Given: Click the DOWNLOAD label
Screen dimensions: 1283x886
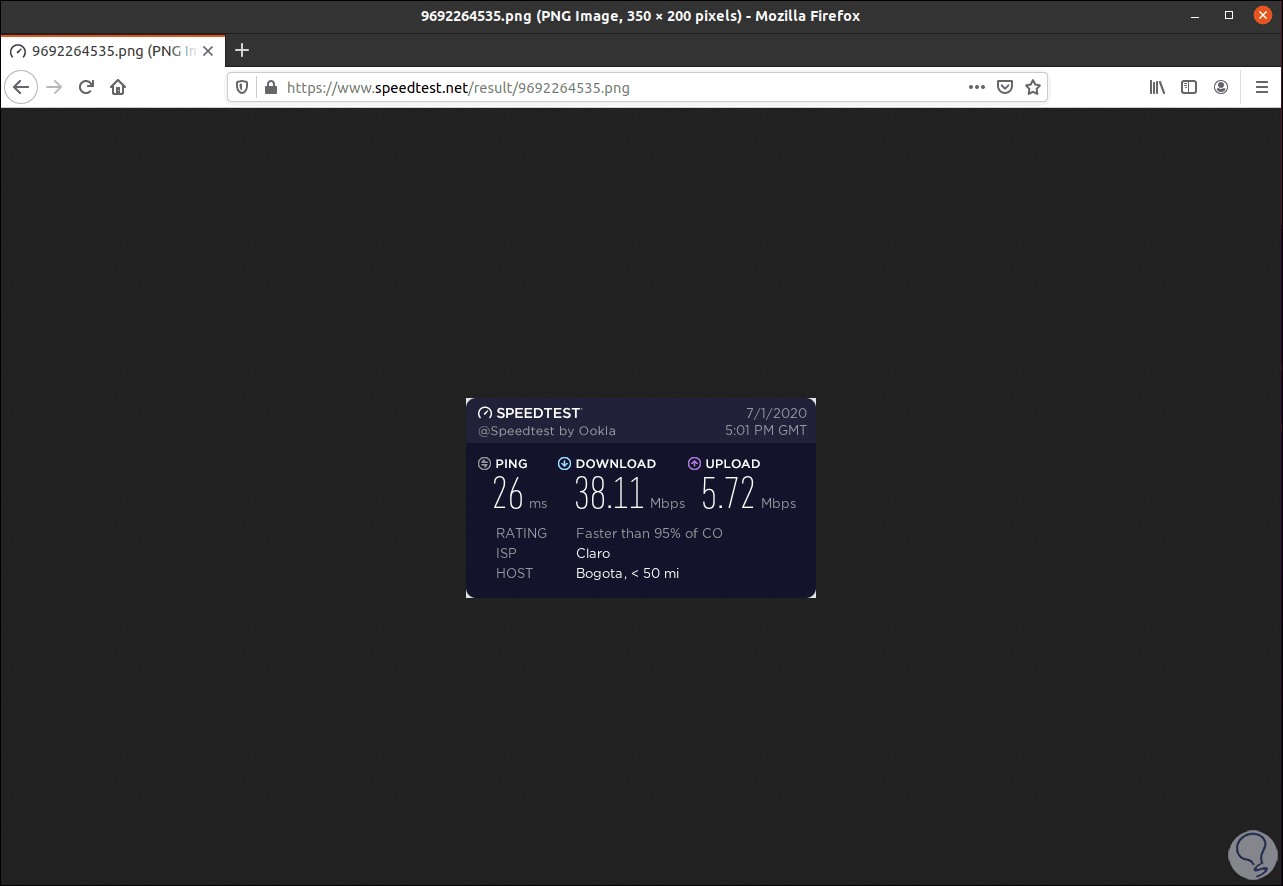Looking at the screenshot, I should tap(616, 464).
